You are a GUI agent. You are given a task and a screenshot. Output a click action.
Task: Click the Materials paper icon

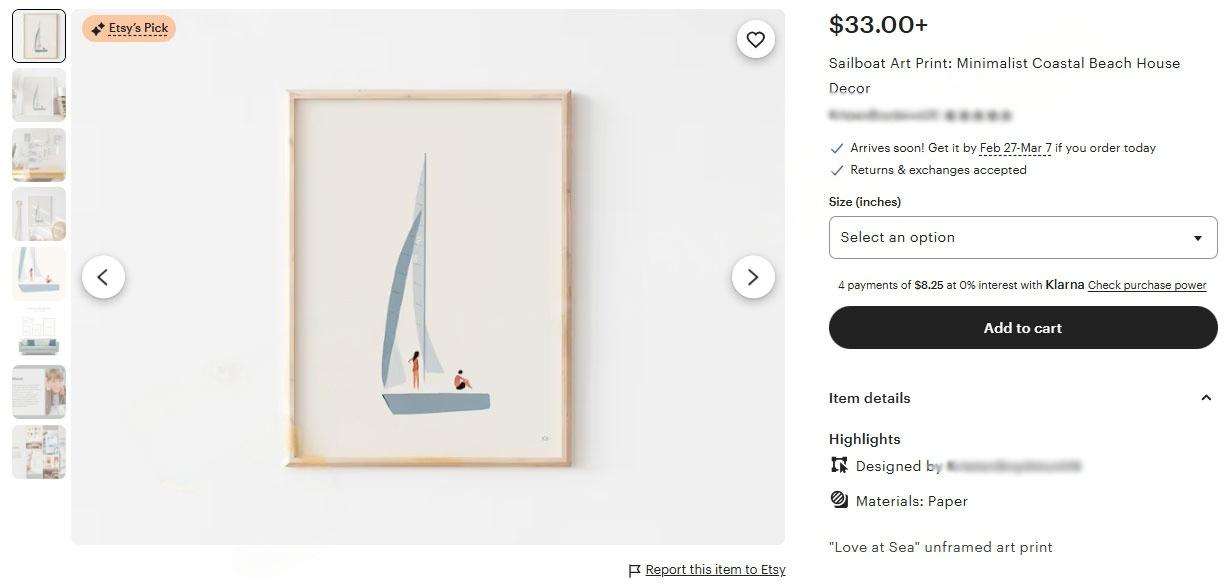839,500
